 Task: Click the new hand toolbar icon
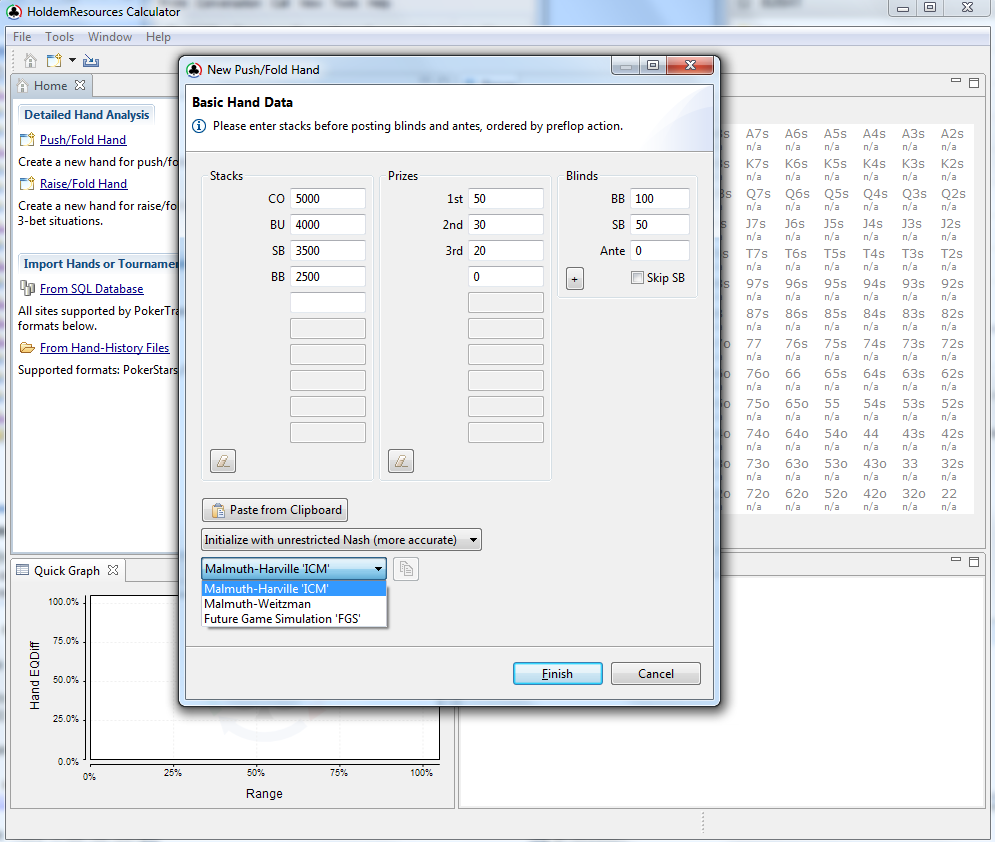55,61
